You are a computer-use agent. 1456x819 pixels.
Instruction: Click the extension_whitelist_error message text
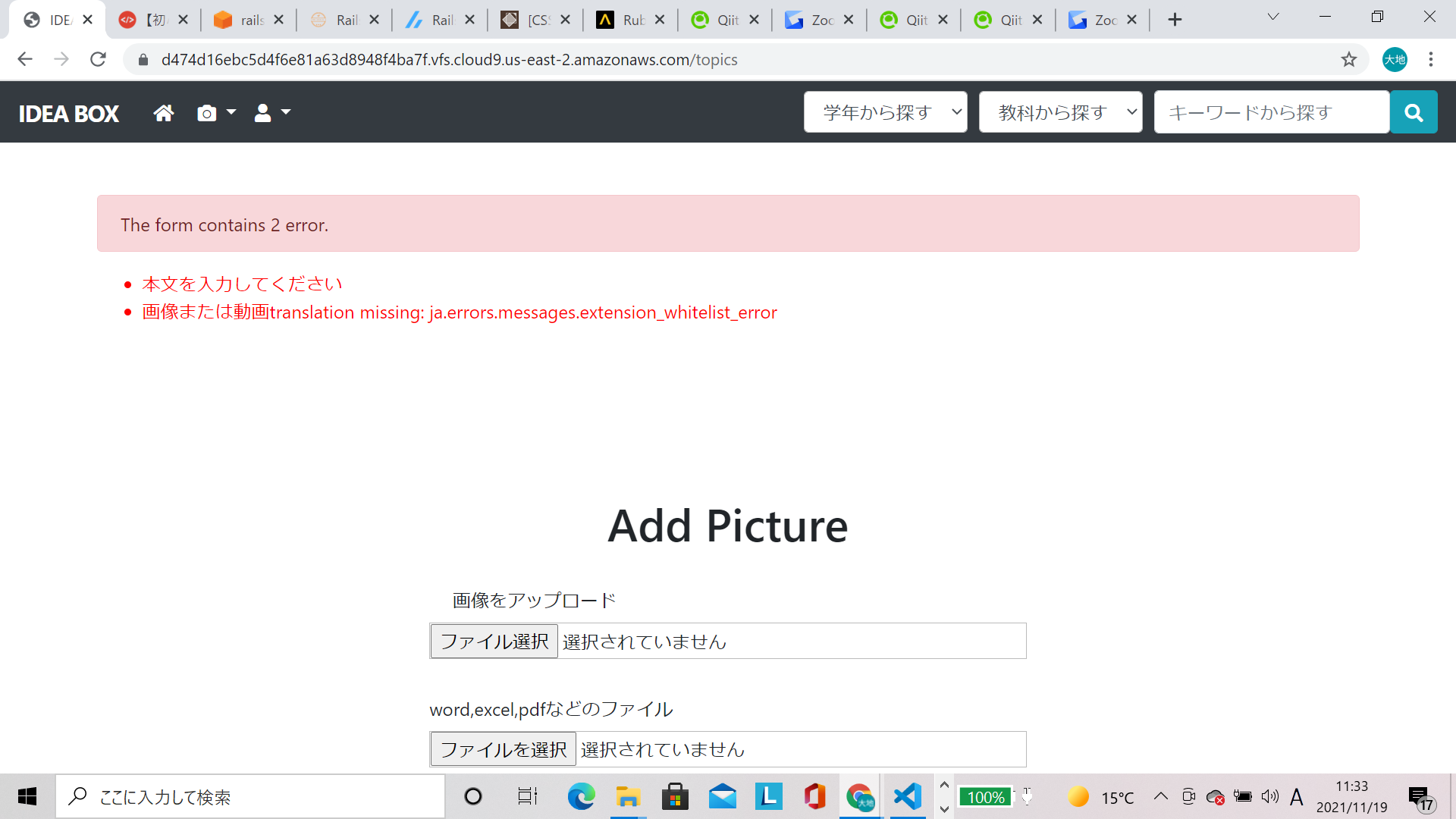[x=460, y=312]
